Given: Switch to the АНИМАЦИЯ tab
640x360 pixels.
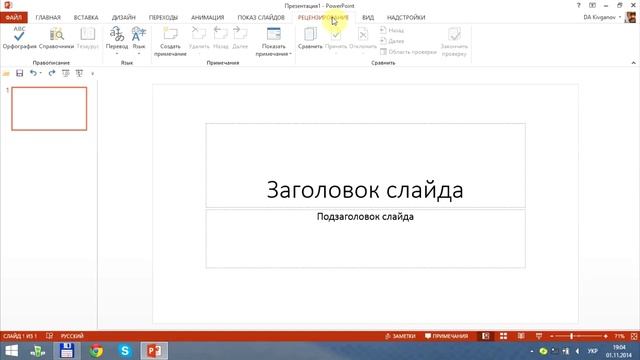Looking at the screenshot, I should click(207, 18).
